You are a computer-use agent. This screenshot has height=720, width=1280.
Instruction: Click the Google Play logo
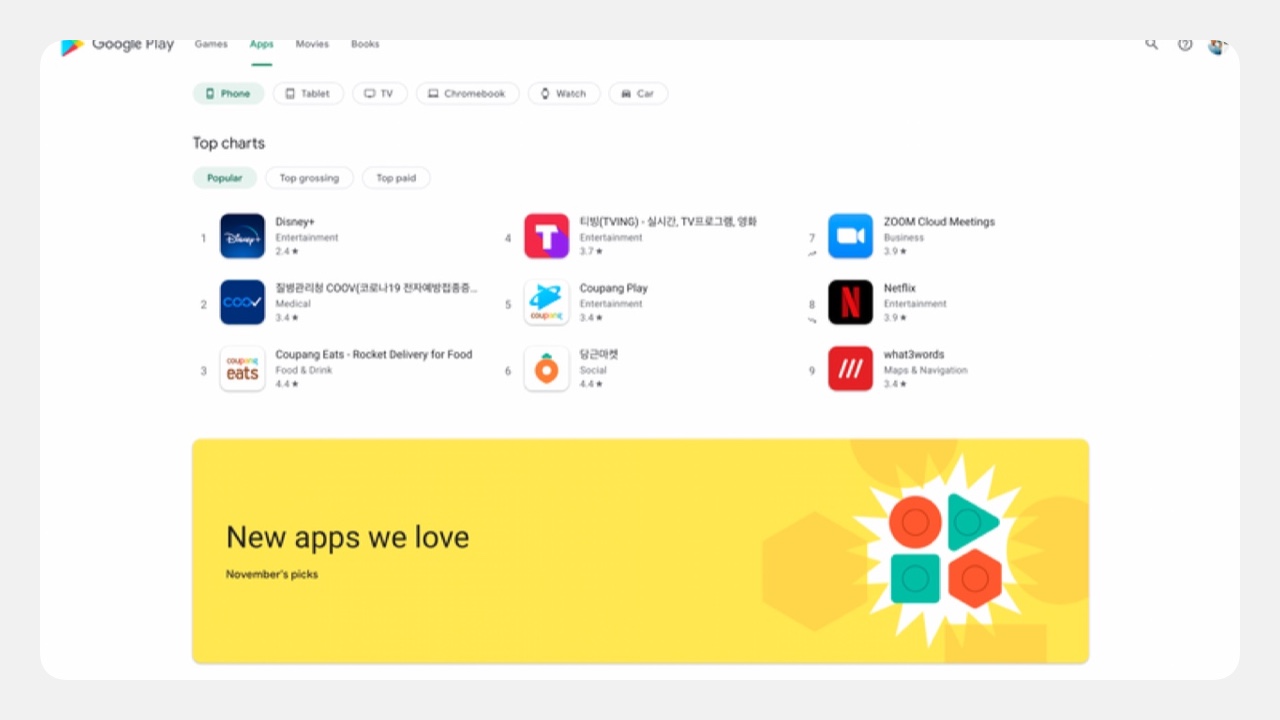coord(117,46)
